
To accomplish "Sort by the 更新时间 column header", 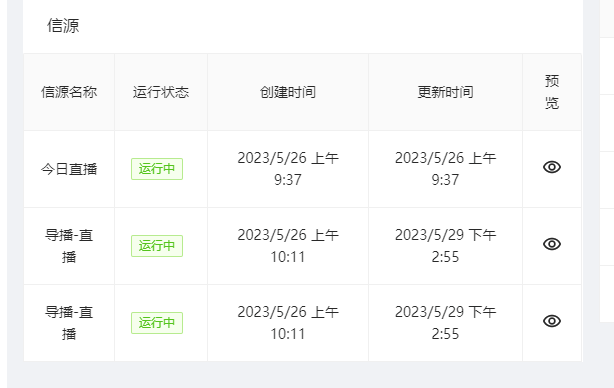I will [x=445, y=92].
